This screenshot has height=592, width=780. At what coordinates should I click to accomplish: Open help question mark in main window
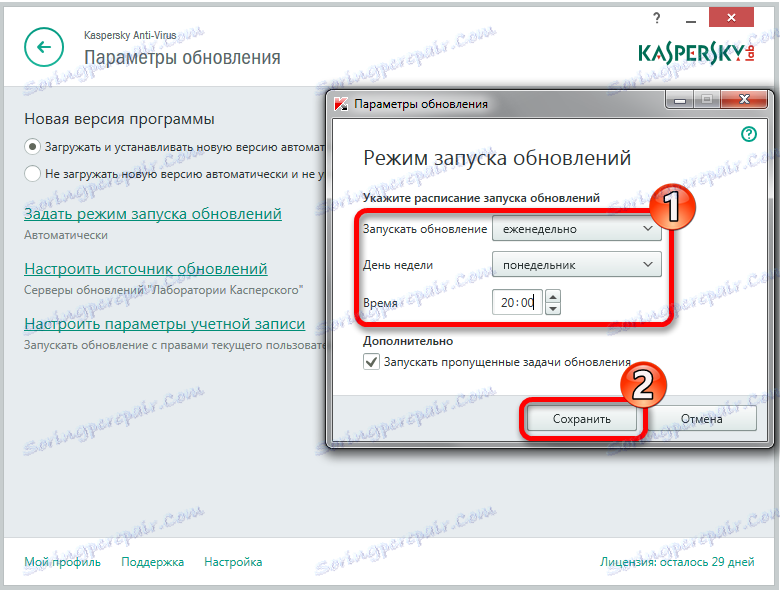click(657, 18)
